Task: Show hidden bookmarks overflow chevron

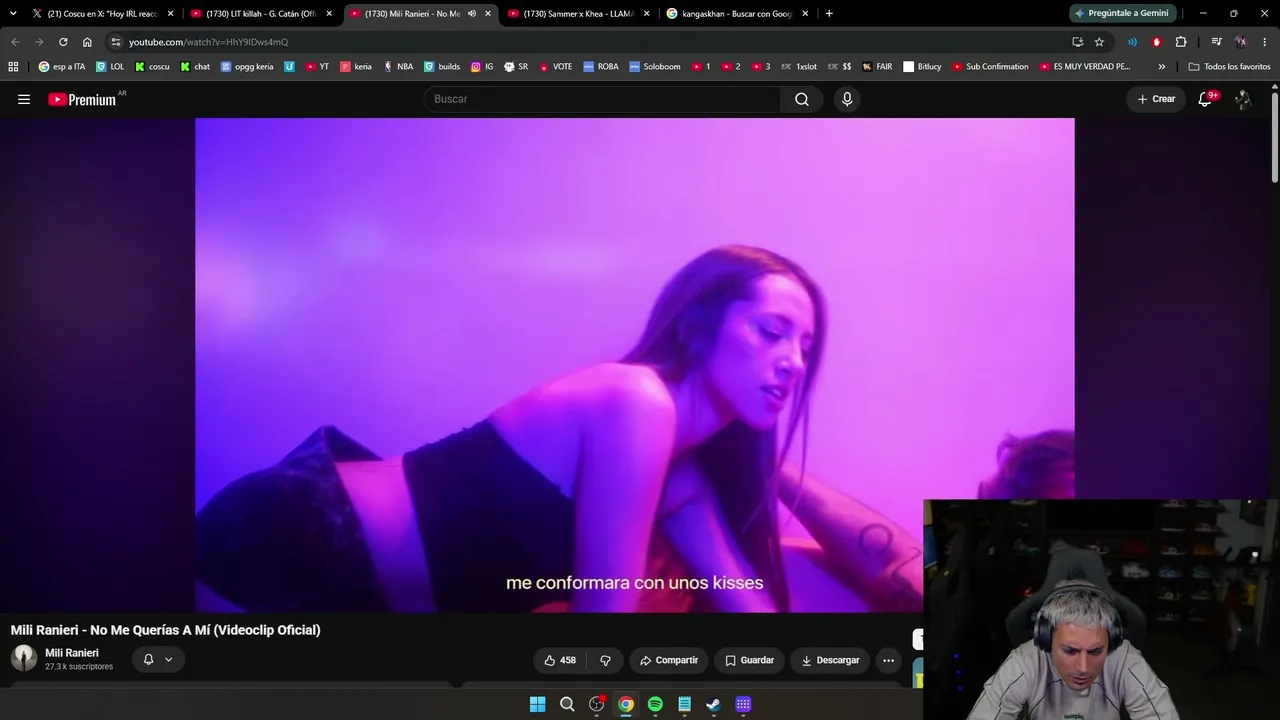Action: click(x=1161, y=67)
